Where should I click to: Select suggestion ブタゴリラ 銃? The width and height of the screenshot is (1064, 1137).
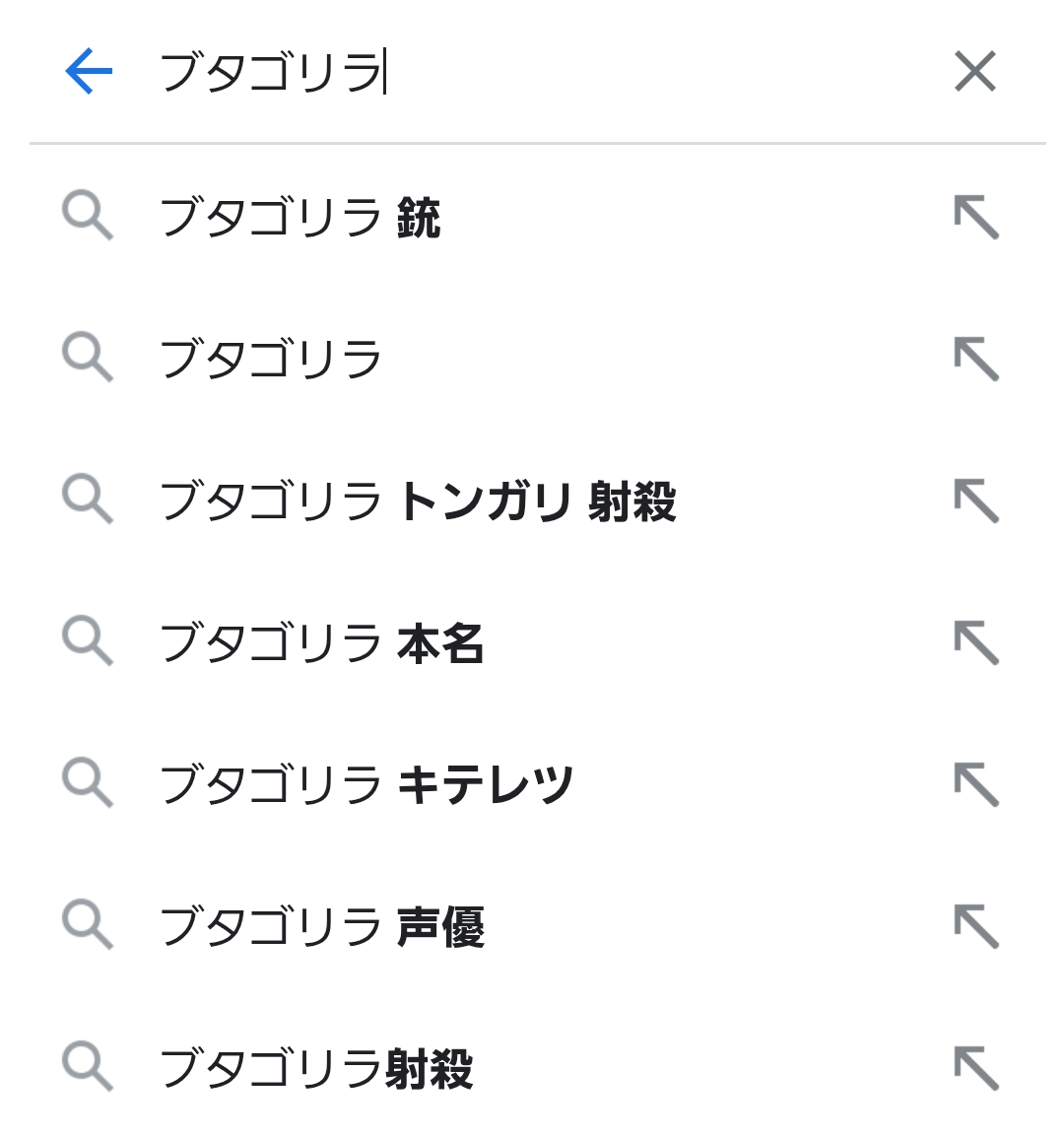click(x=299, y=218)
